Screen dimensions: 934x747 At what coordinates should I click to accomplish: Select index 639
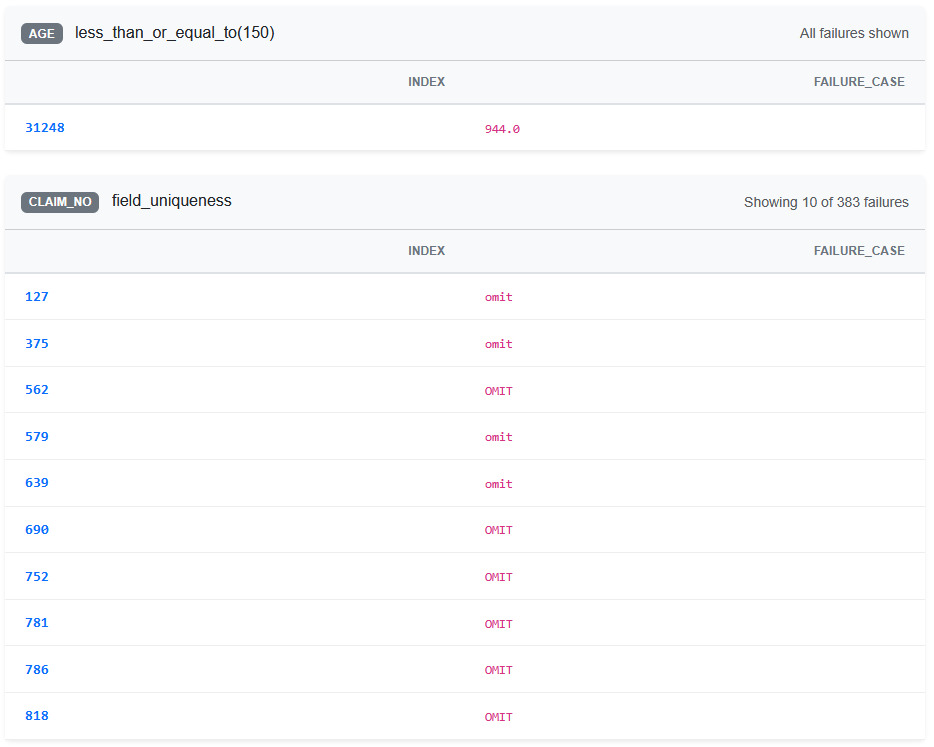coord(37,483)
